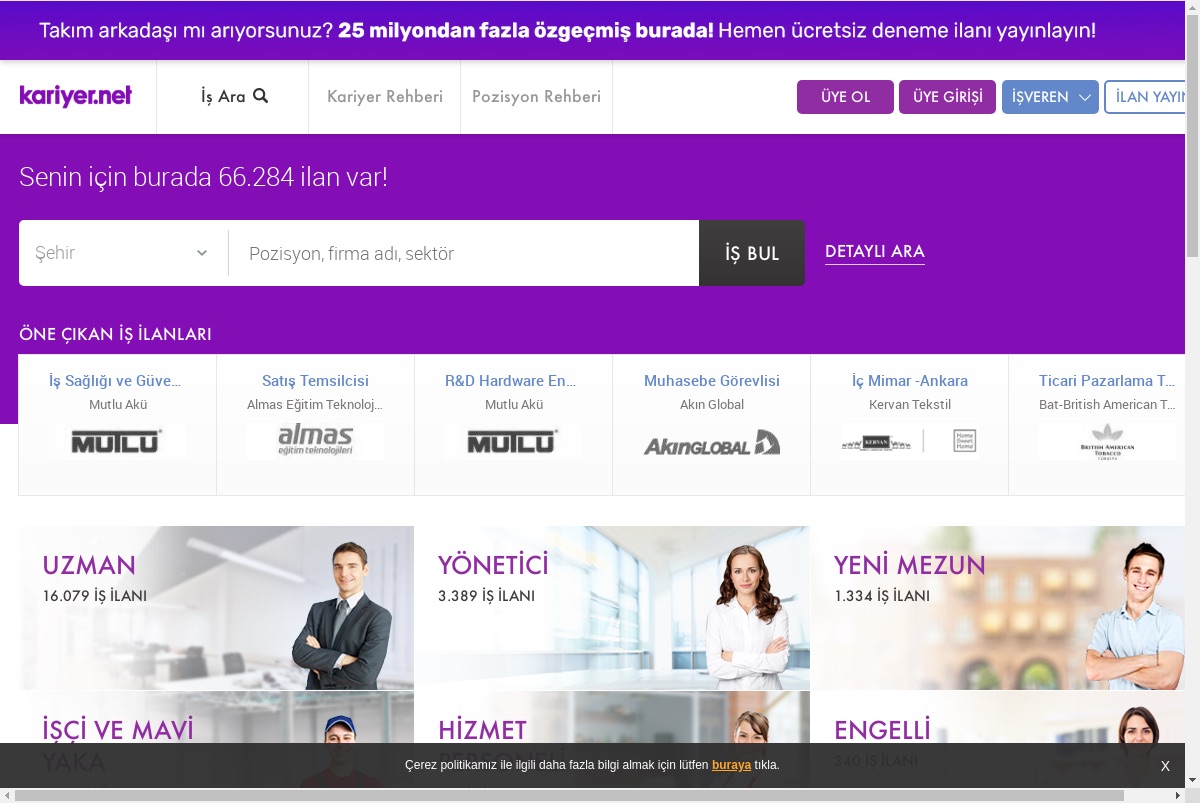This screenshot has height=803, width=1200.
Task: Click the Mutlu logo under R&D Hardware listing
Action: point(513,441)
